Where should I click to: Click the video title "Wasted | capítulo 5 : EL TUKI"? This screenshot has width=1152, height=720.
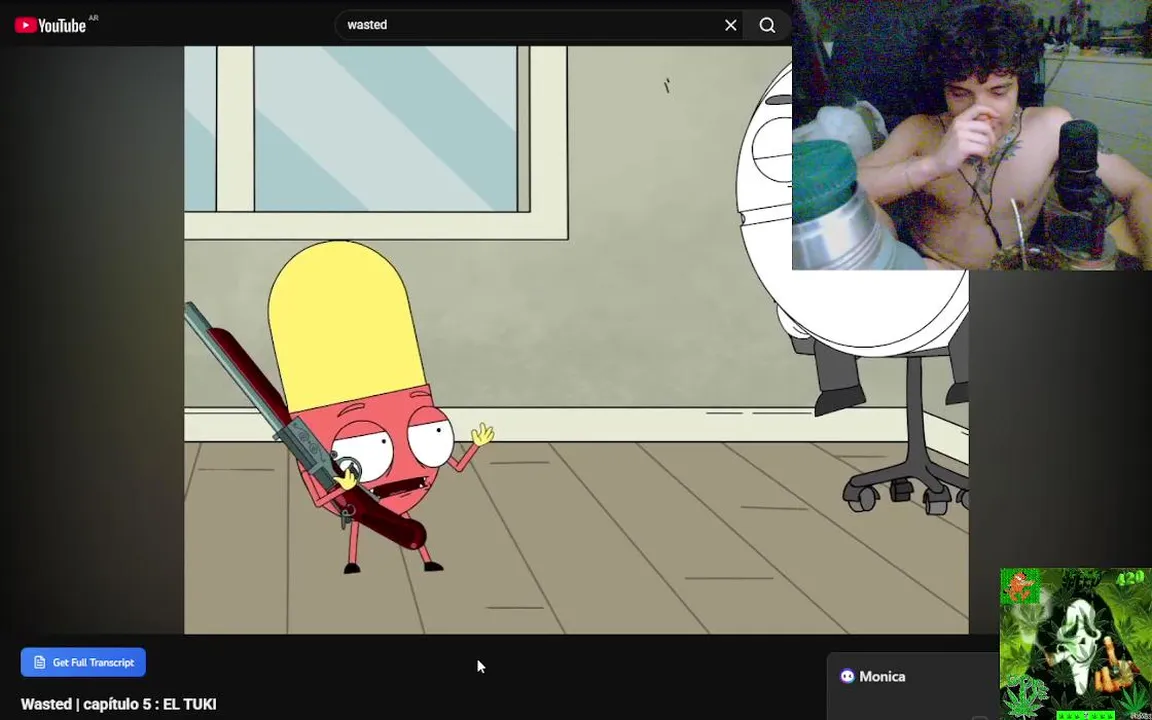click(x=118, y=704)
